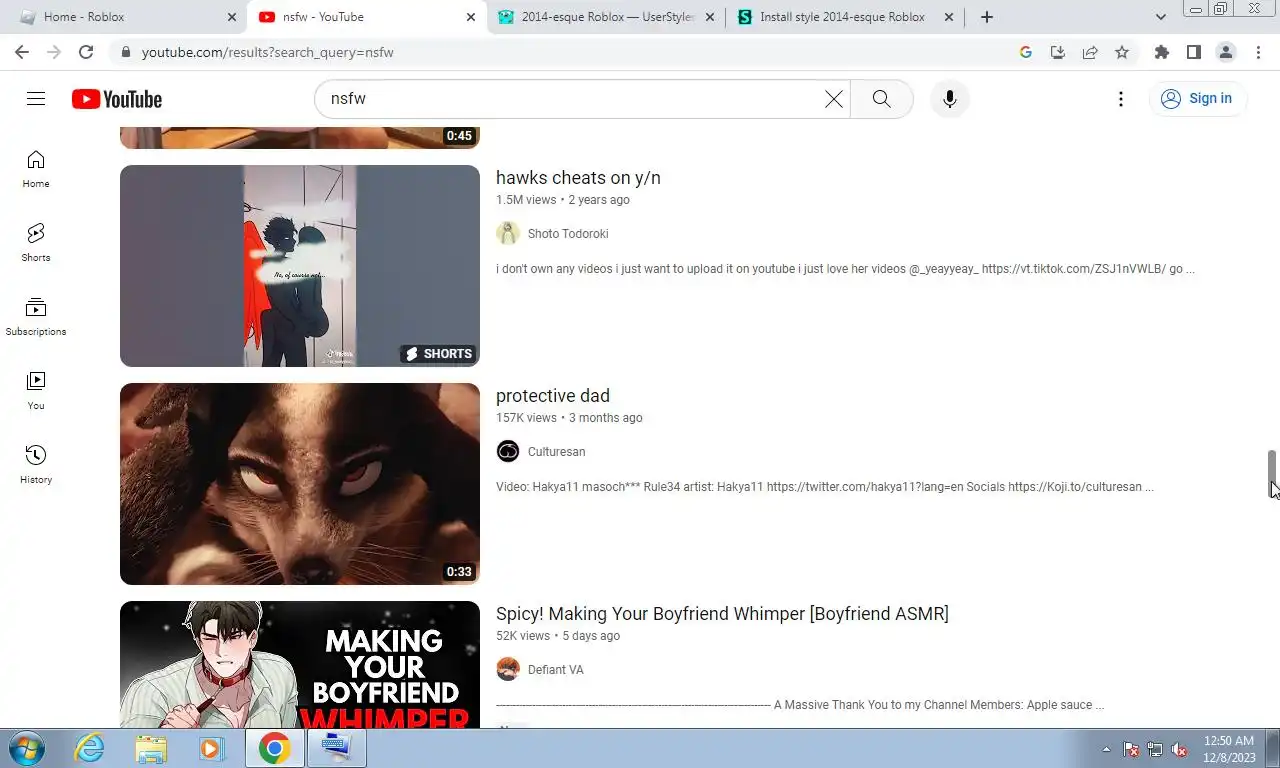Click the address bar URL
This screenshot has height=768, width=1280.
[268, 52]
